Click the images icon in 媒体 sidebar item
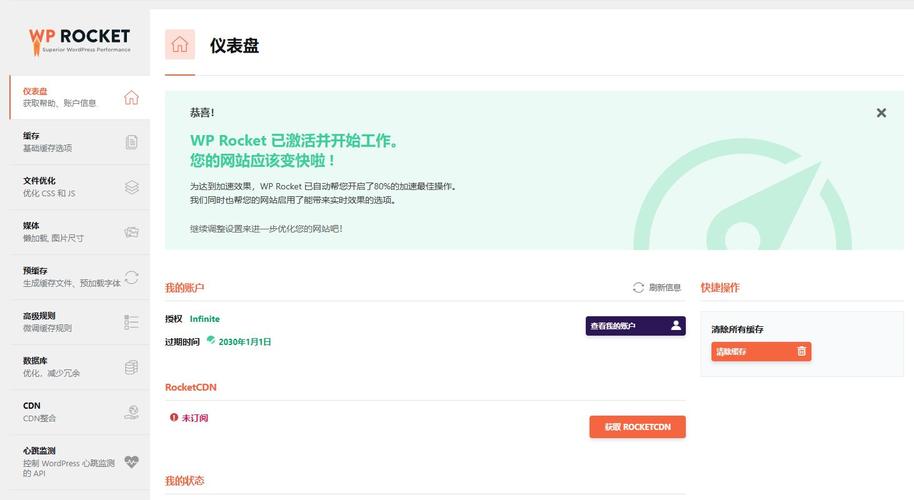 132,232
